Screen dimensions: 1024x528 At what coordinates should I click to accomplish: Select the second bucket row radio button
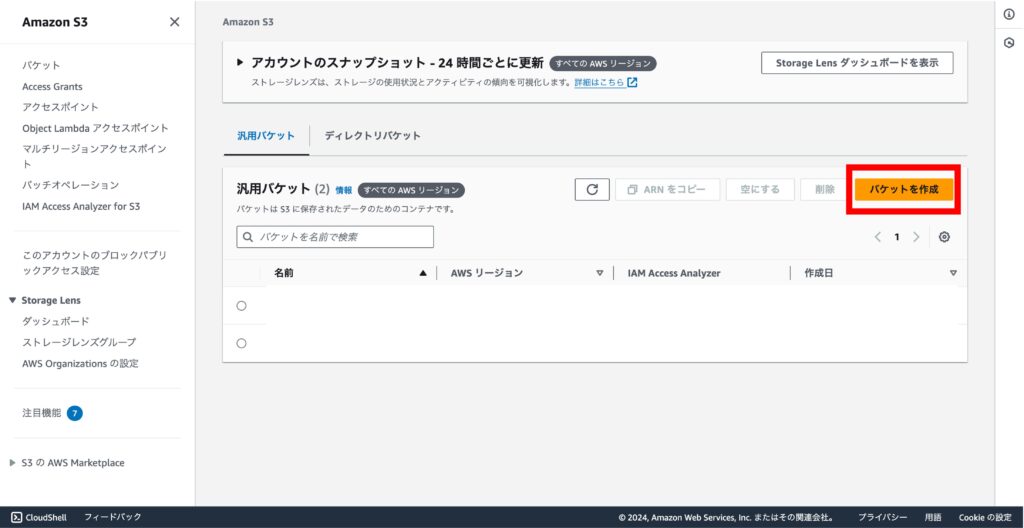coord(242,343)
